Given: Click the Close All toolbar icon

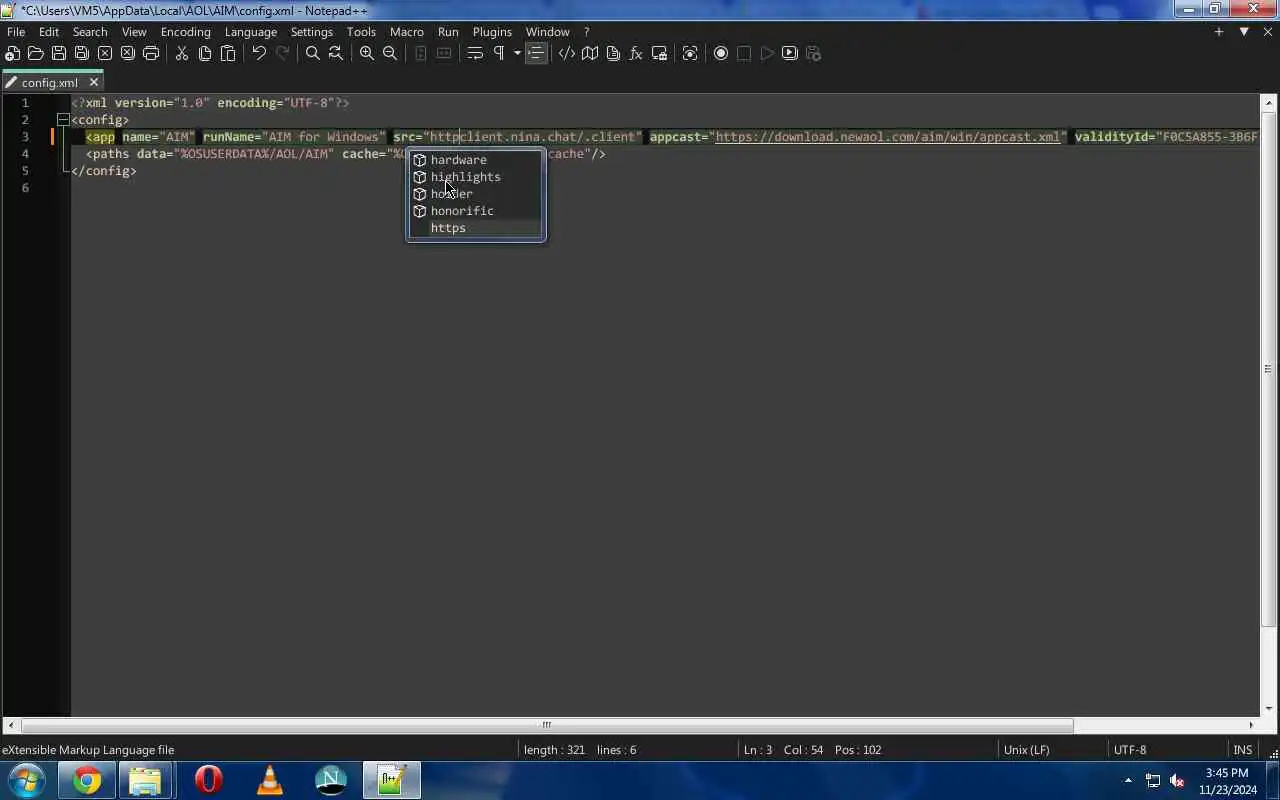Looking at the screenshot, I should [128, 53].
